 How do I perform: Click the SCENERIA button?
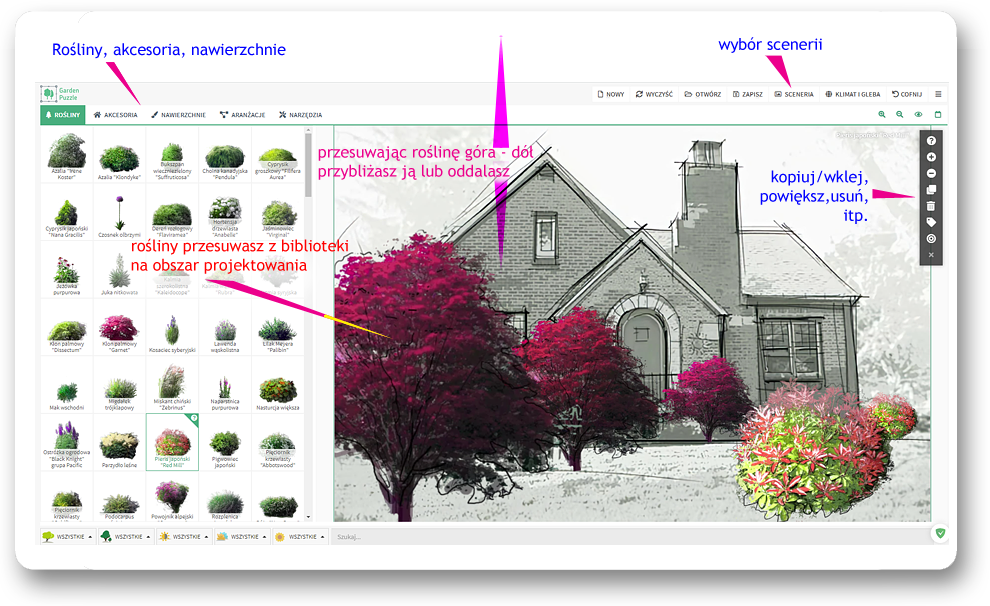point(794,94)
